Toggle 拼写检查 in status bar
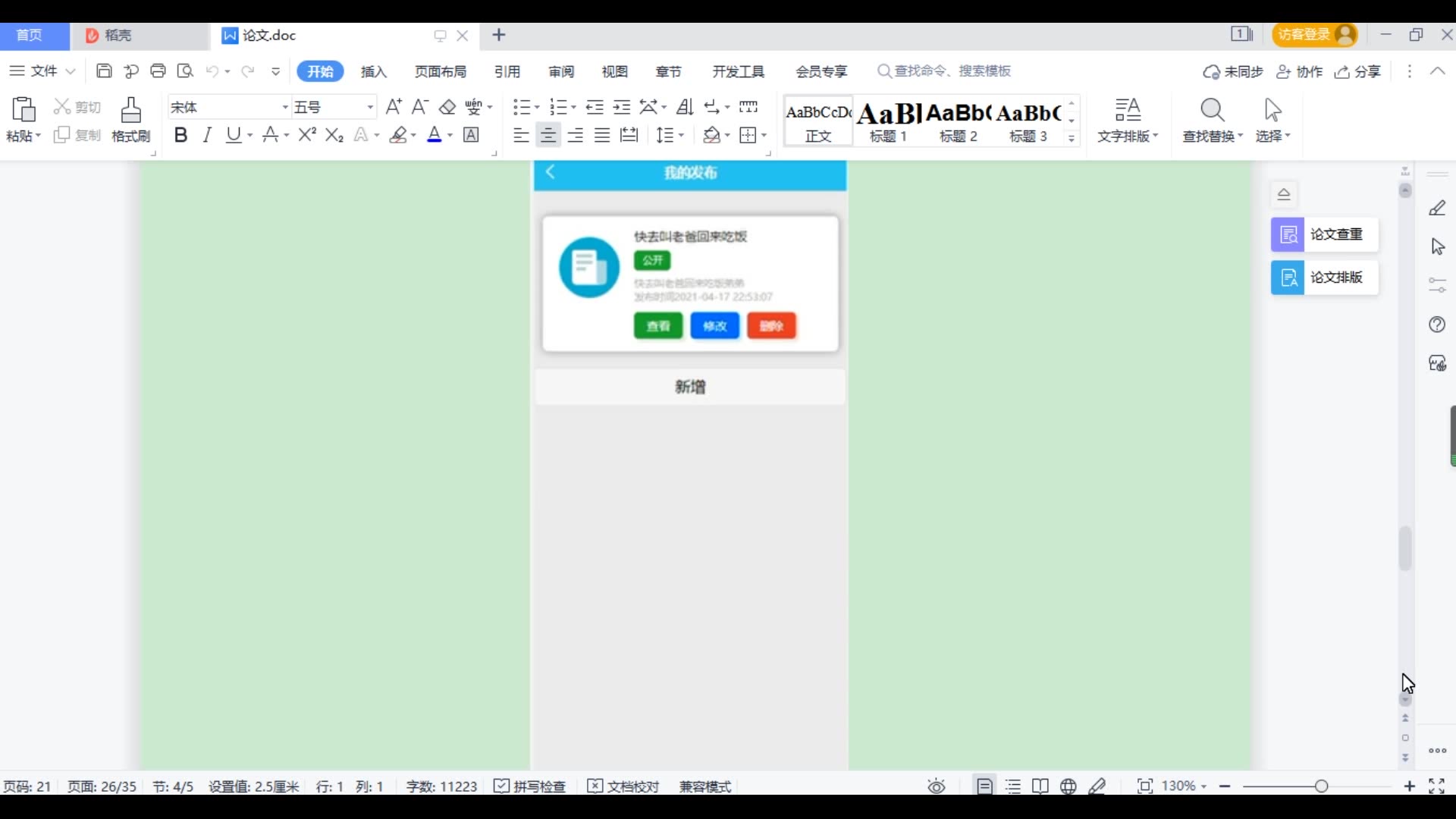The image size is (1456, 819). point(530,786)
